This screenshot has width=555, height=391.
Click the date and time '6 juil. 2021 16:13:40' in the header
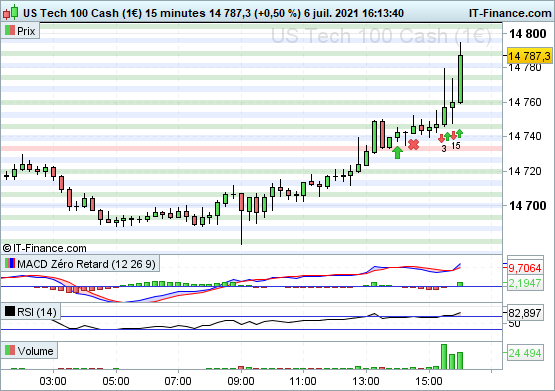click(x=354, y=13)
